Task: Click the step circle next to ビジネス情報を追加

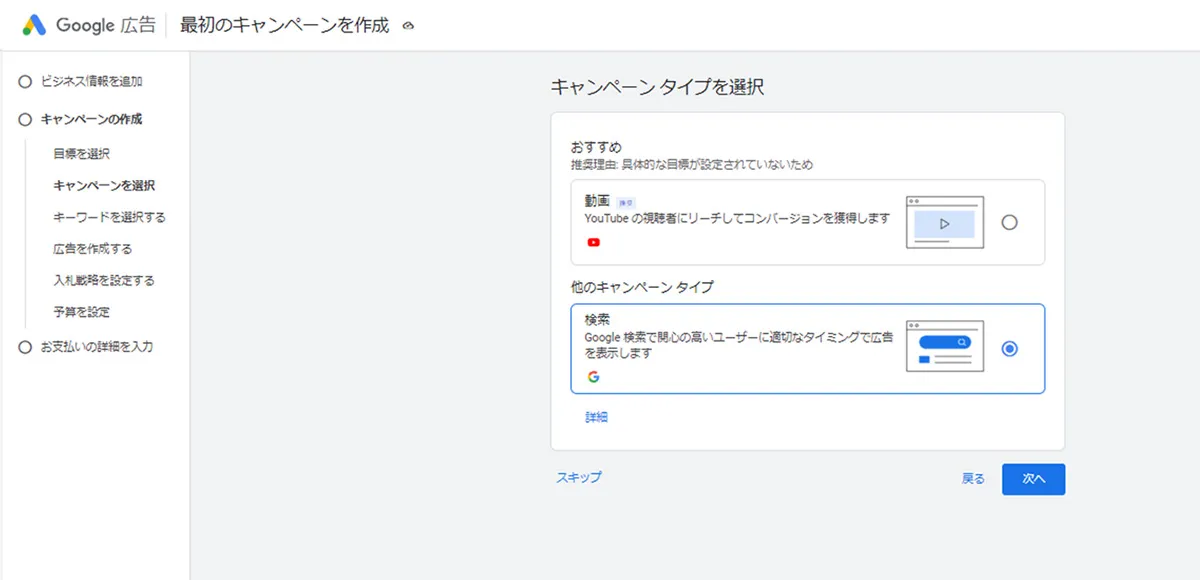Action: 25,81
